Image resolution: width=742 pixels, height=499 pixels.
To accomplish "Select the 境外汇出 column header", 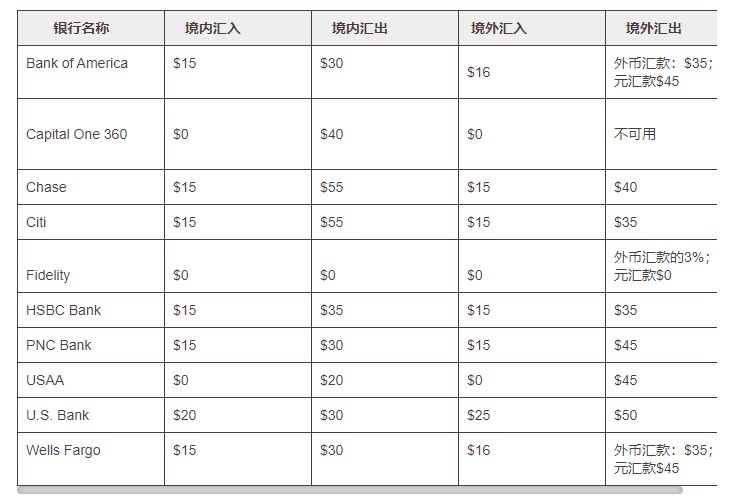I will [662, 28].
